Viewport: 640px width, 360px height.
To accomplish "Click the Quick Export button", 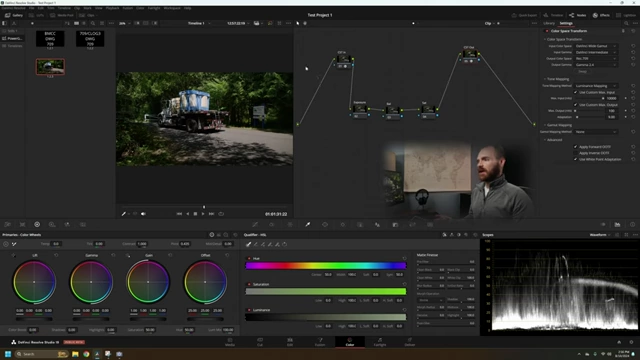I will click(x=524, y=15).
